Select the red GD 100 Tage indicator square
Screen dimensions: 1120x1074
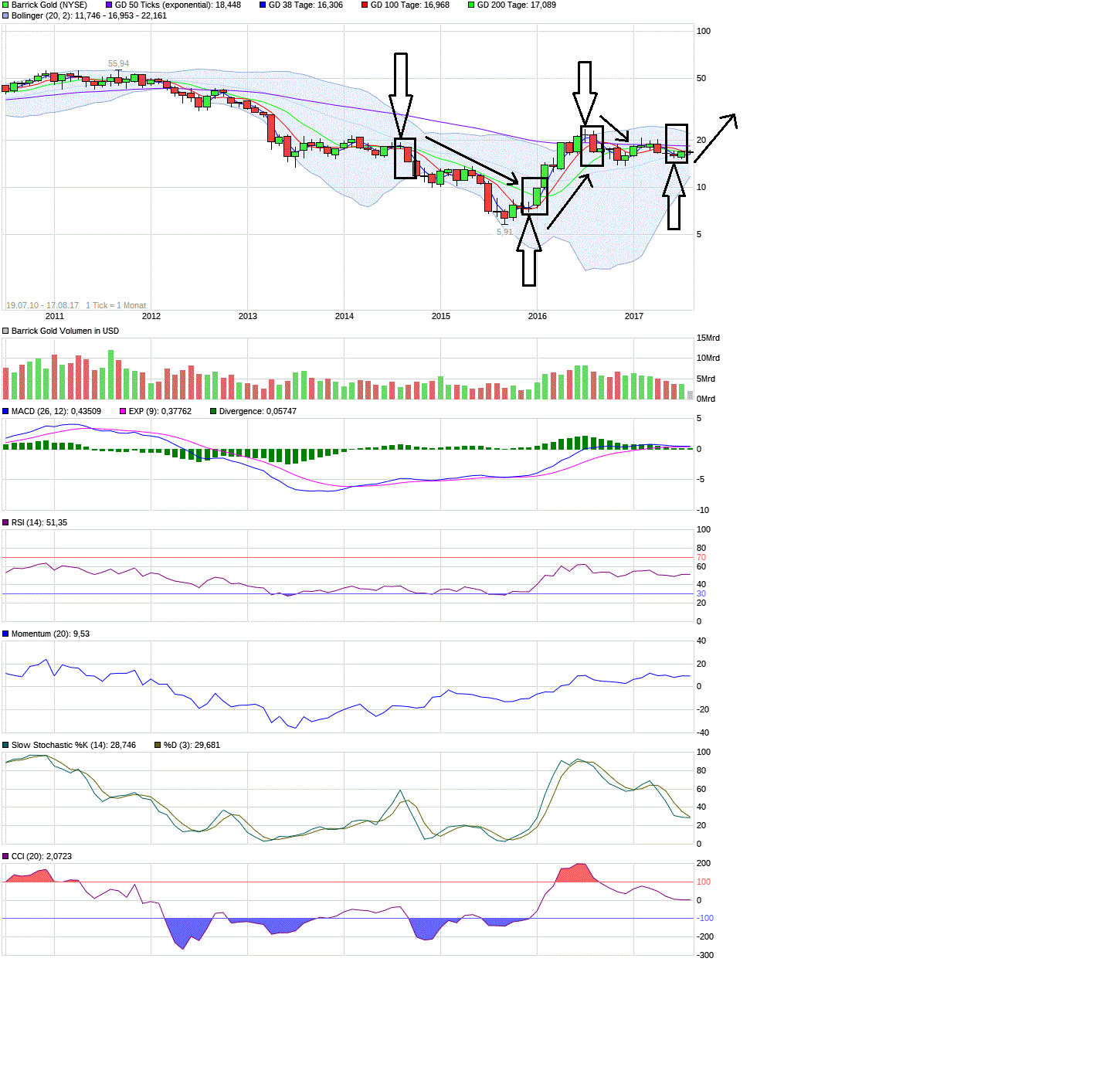tap(363, 5)
